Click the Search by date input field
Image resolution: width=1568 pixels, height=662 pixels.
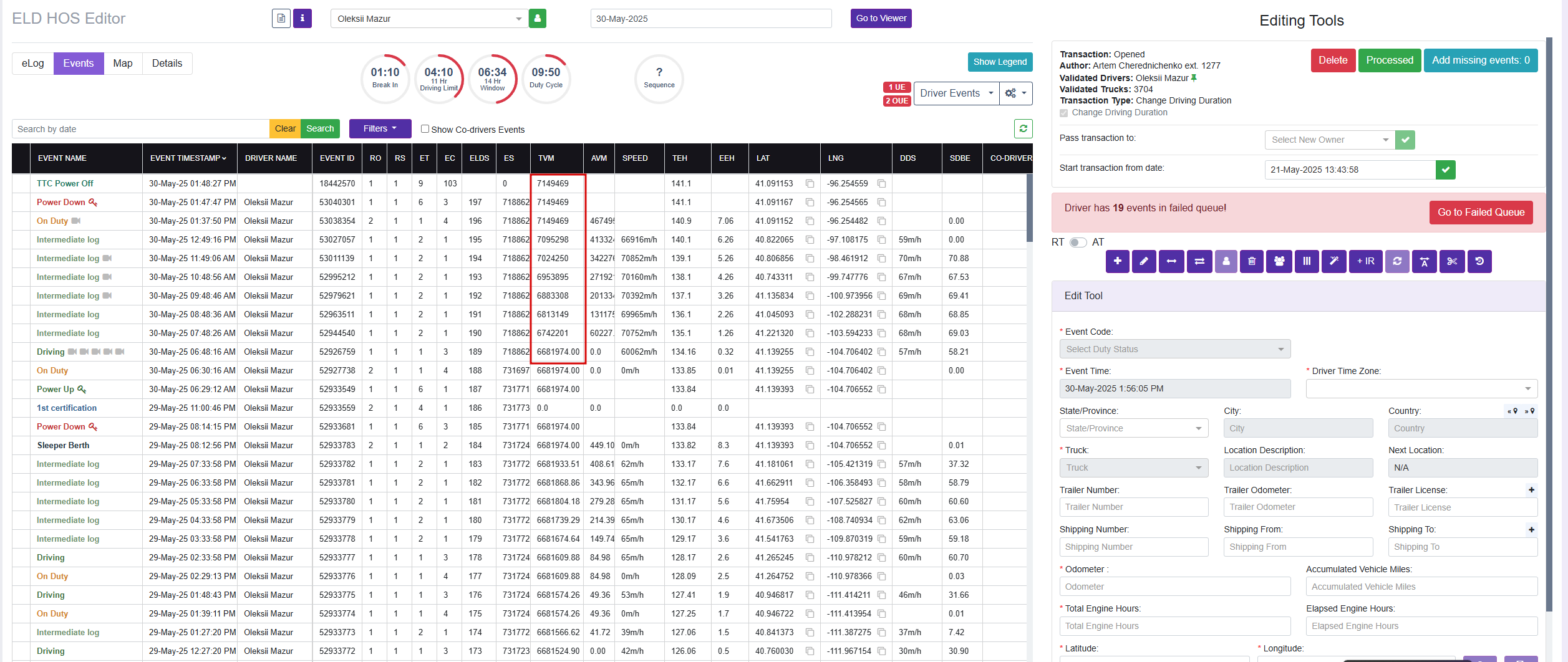pyautogui.click(x=140, y=128)
